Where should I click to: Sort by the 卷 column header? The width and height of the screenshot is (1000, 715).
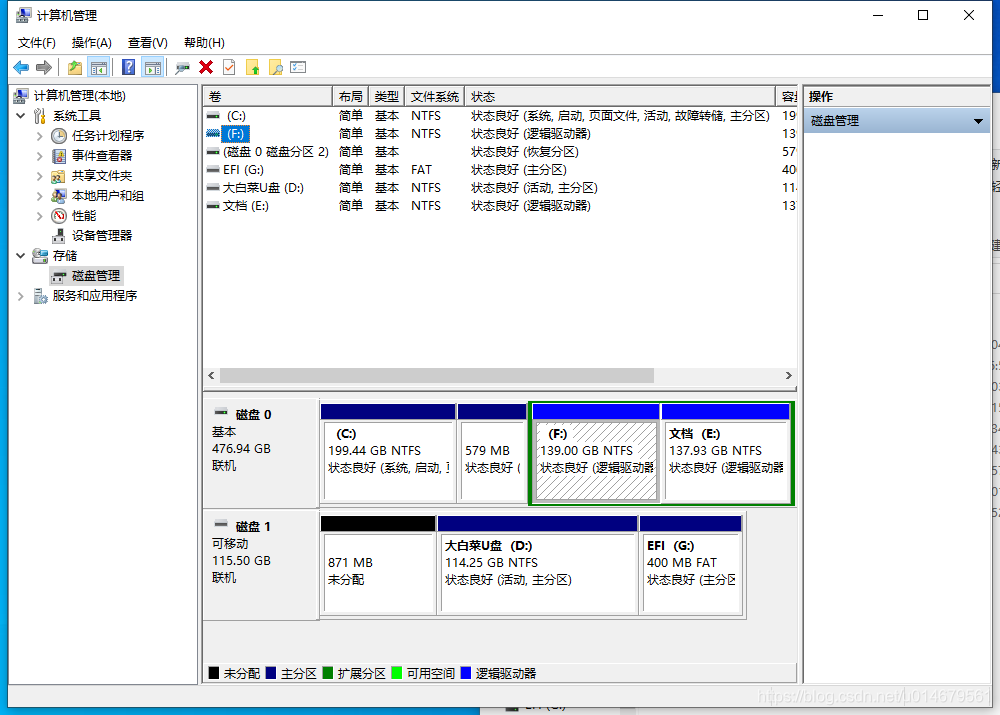pos(268,96)
